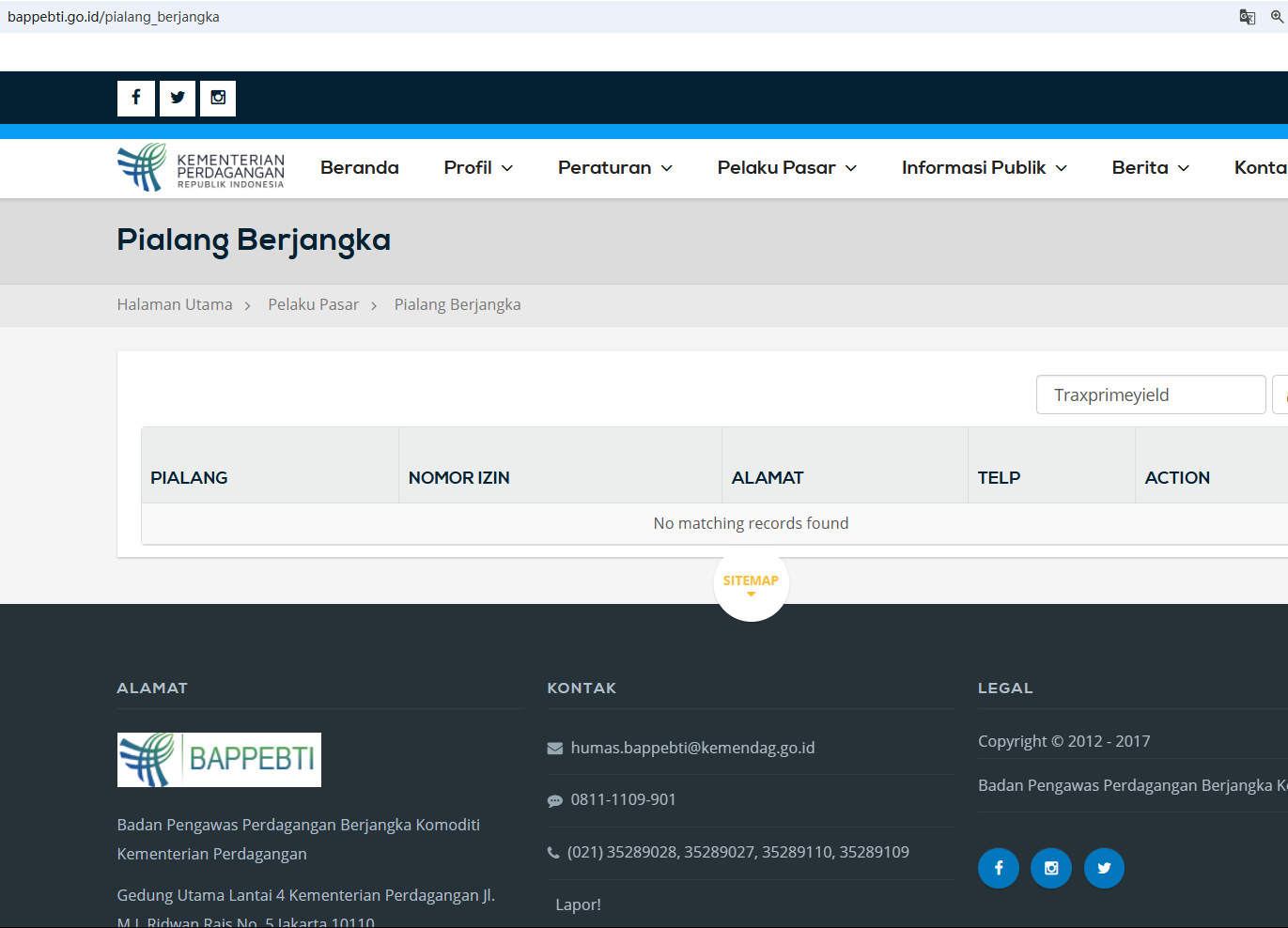Click the browser translate page icon
The height and width of the screenshot is (928, 1288).
click(x=1247, y=17)
